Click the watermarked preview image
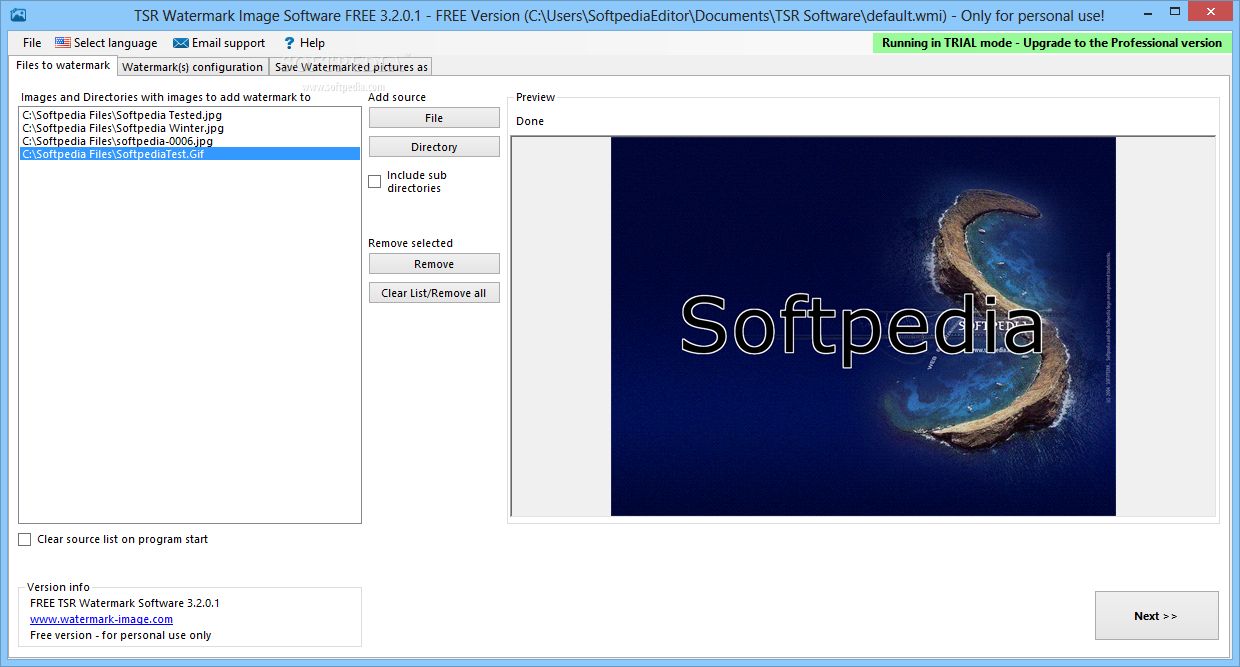The height and width of the screenshot is (667, 1240). click(863, 326)
